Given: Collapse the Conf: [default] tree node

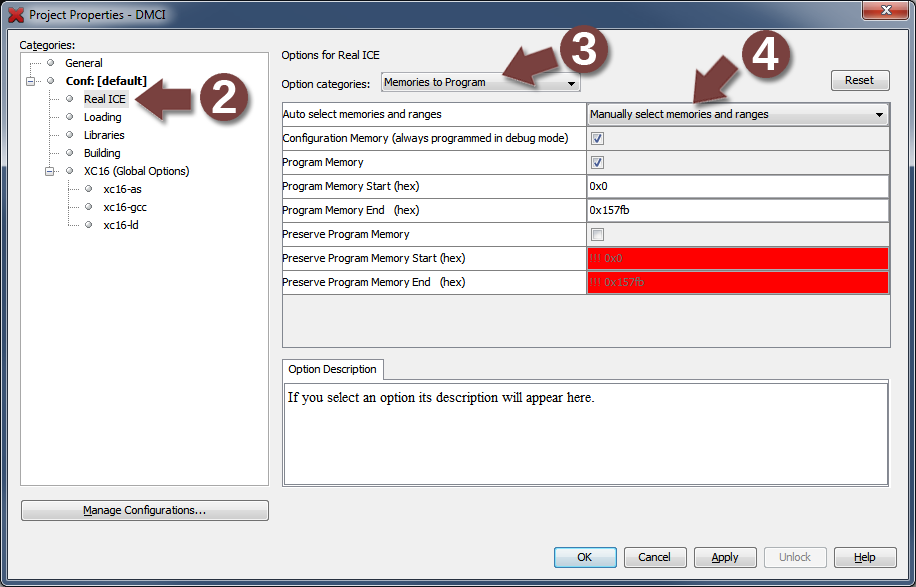Looking at the screenshot, I should [31, 81].
